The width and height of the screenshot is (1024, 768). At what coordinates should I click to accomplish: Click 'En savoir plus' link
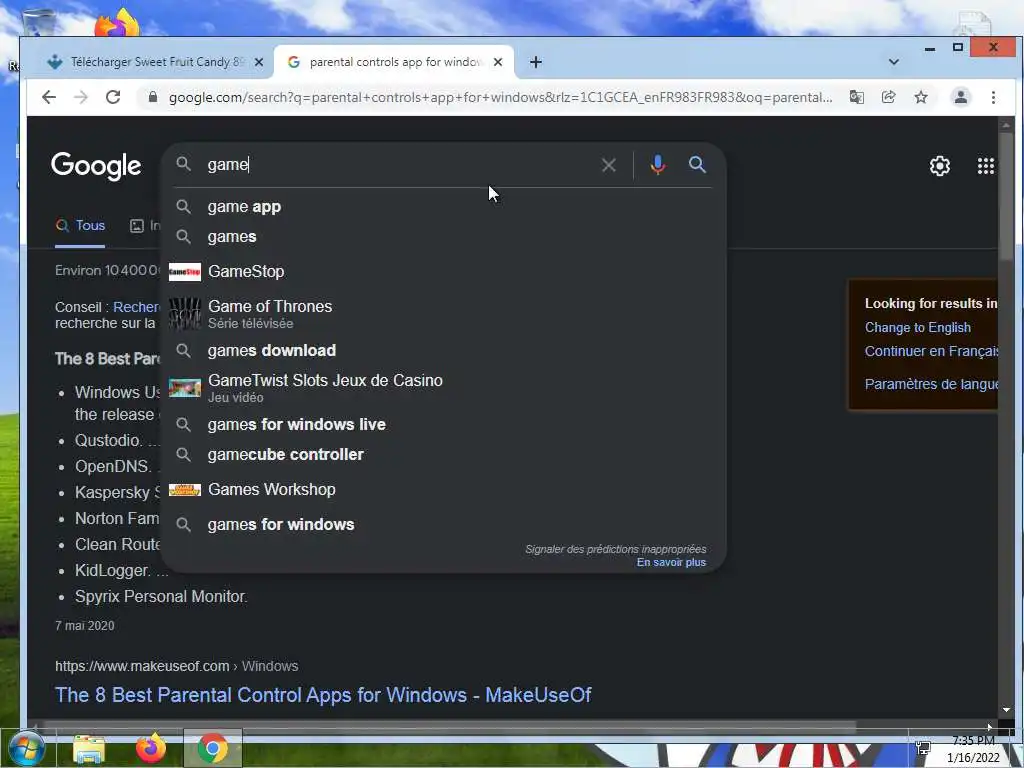coord(671,562)
